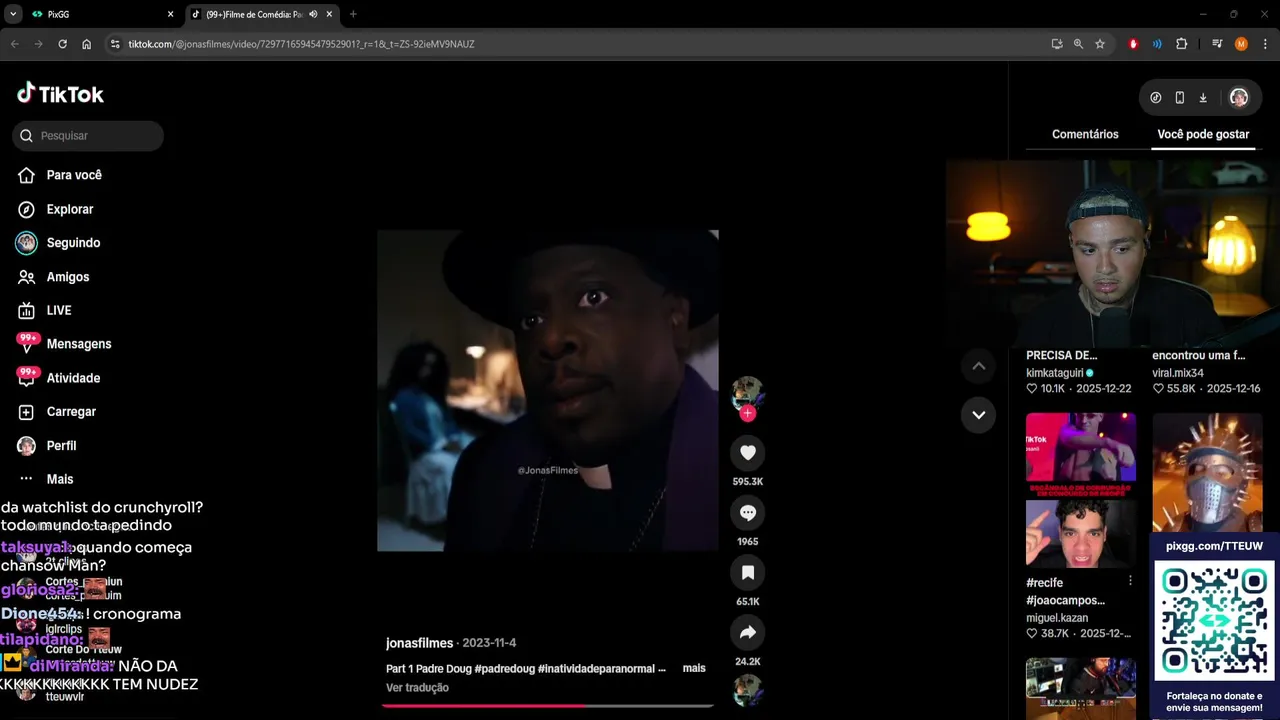Open the spinning sound disc below share

click(747, 691)
